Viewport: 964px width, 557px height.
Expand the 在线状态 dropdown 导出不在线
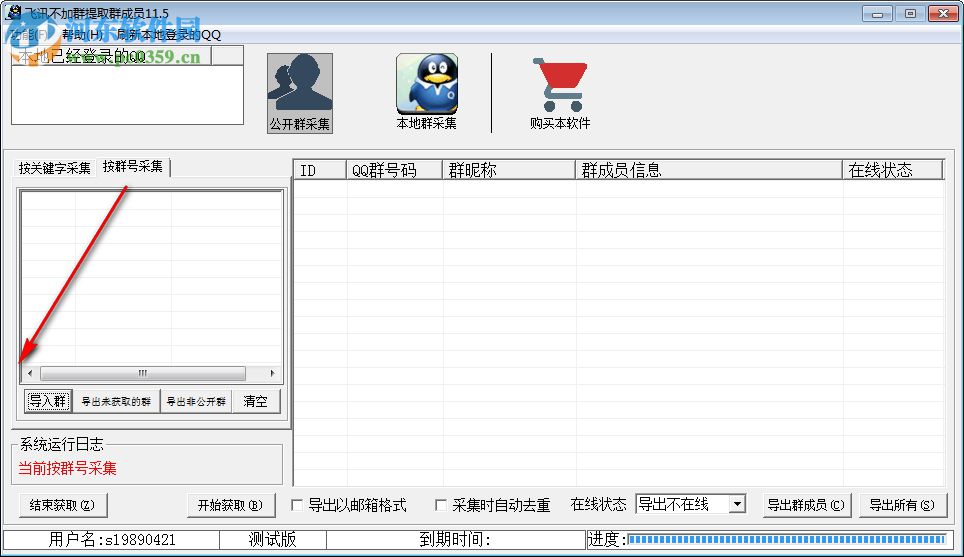(737, 505)
